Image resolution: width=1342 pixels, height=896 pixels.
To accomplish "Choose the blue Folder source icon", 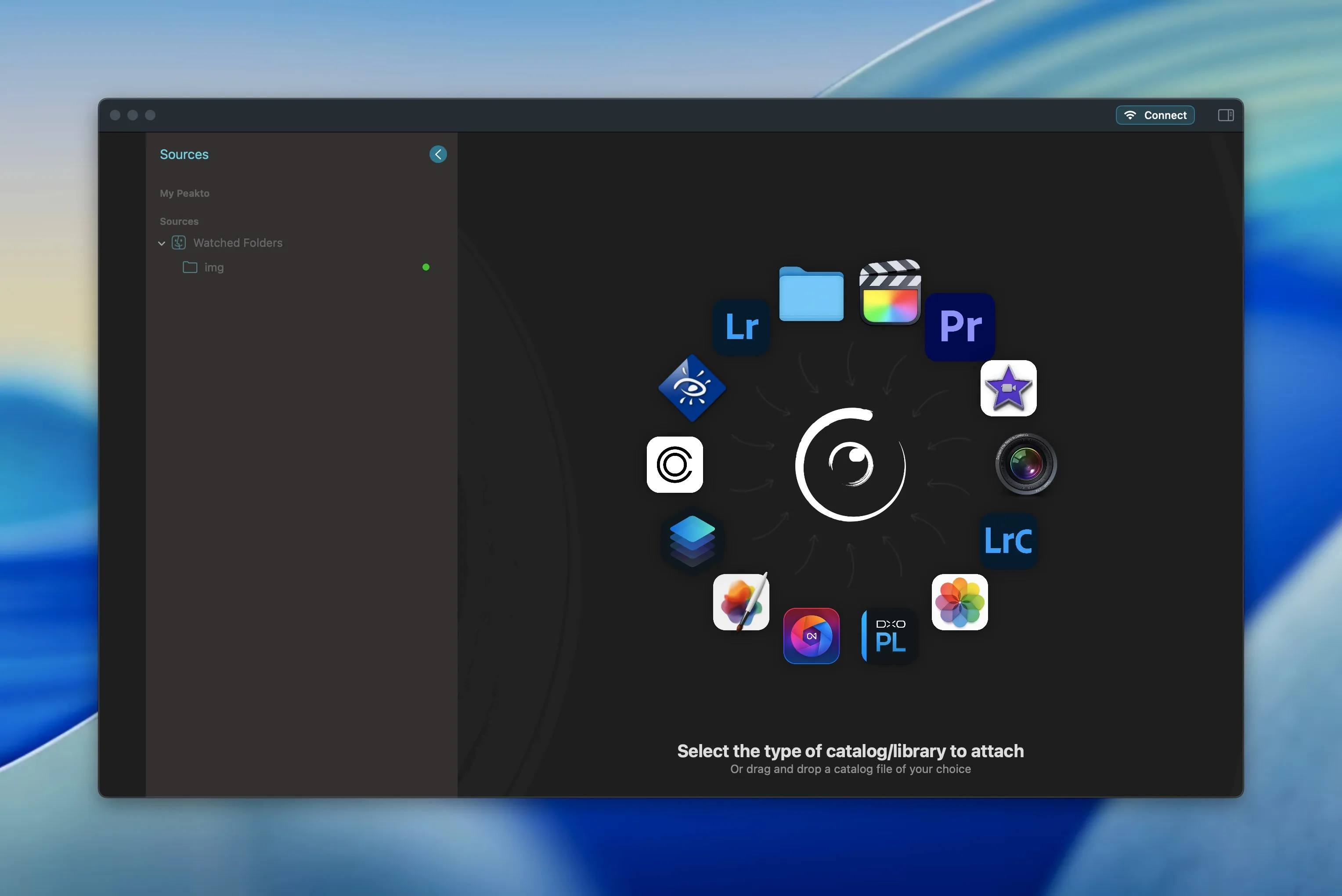I will [811, 294].
